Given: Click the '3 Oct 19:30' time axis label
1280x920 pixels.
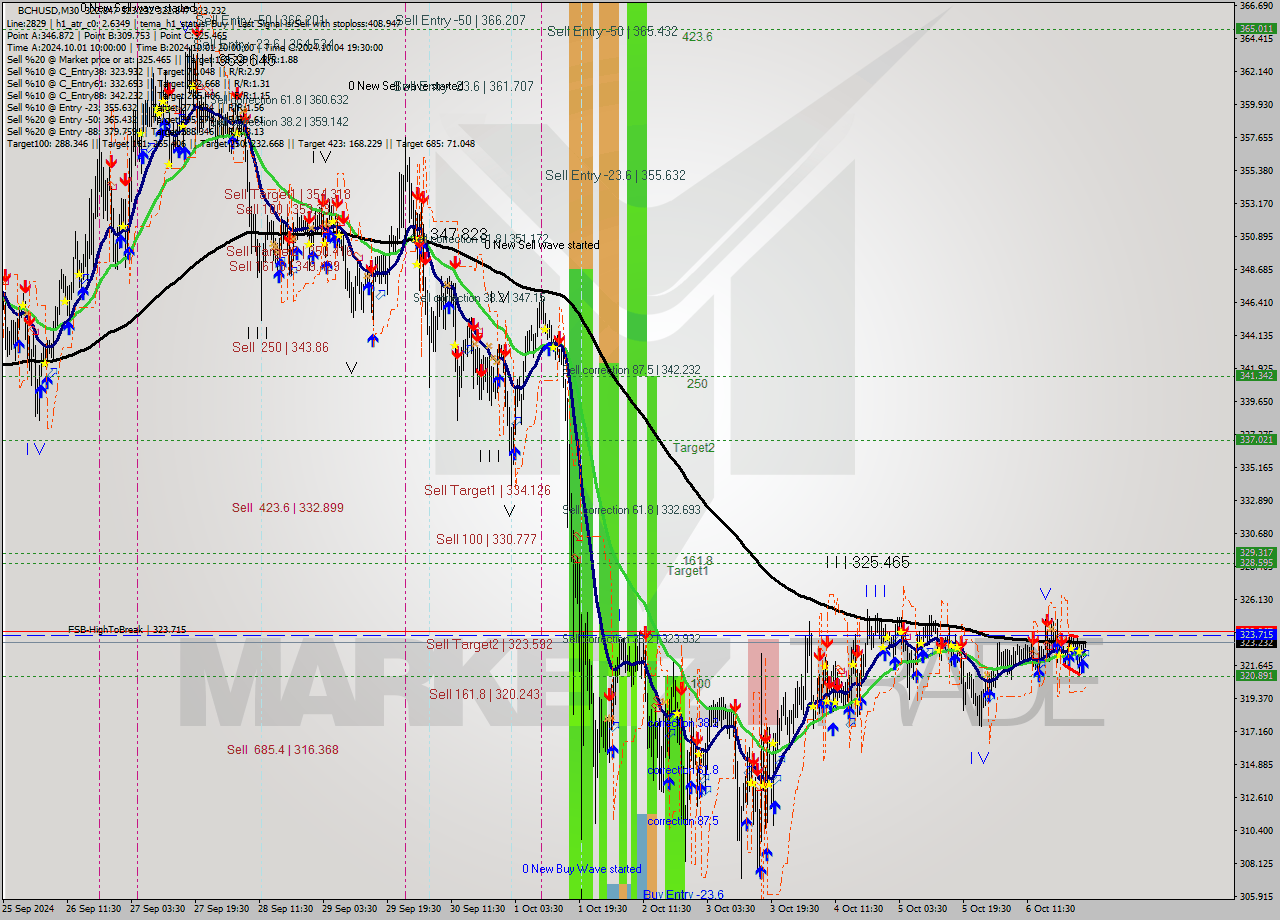Looking at the screenshot, I should pos(794,909).
